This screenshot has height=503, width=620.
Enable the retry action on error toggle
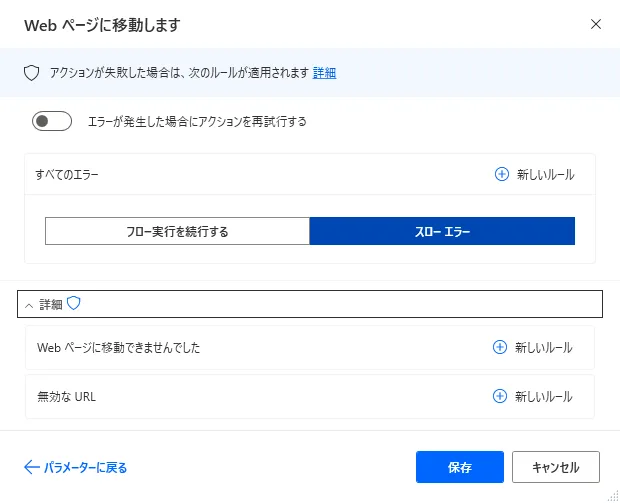pyautogui.click(x=52, y=122)
